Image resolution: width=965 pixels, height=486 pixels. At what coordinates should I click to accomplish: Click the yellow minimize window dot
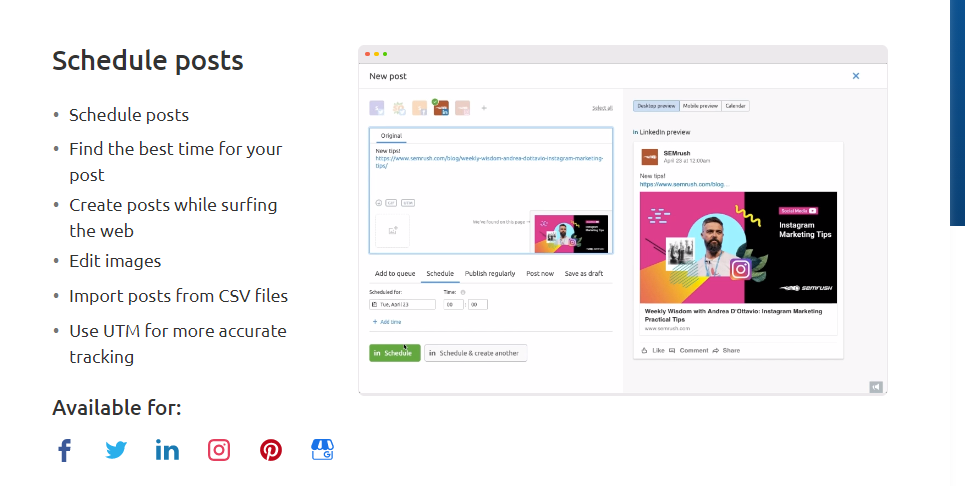pos(377,54)
